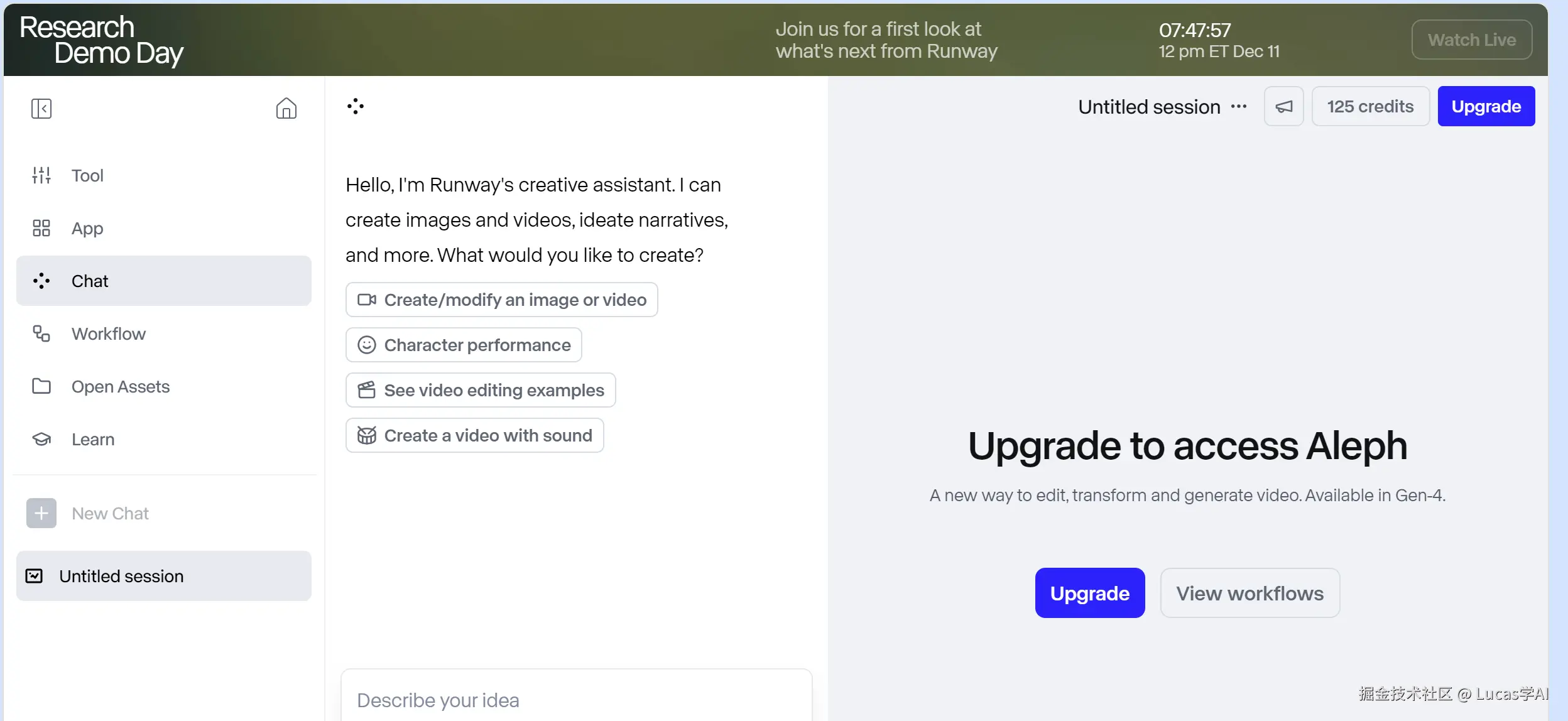The width and height of the screenshot is (1568, 721).
Task: Open the App section
Action: coord(87,228)
